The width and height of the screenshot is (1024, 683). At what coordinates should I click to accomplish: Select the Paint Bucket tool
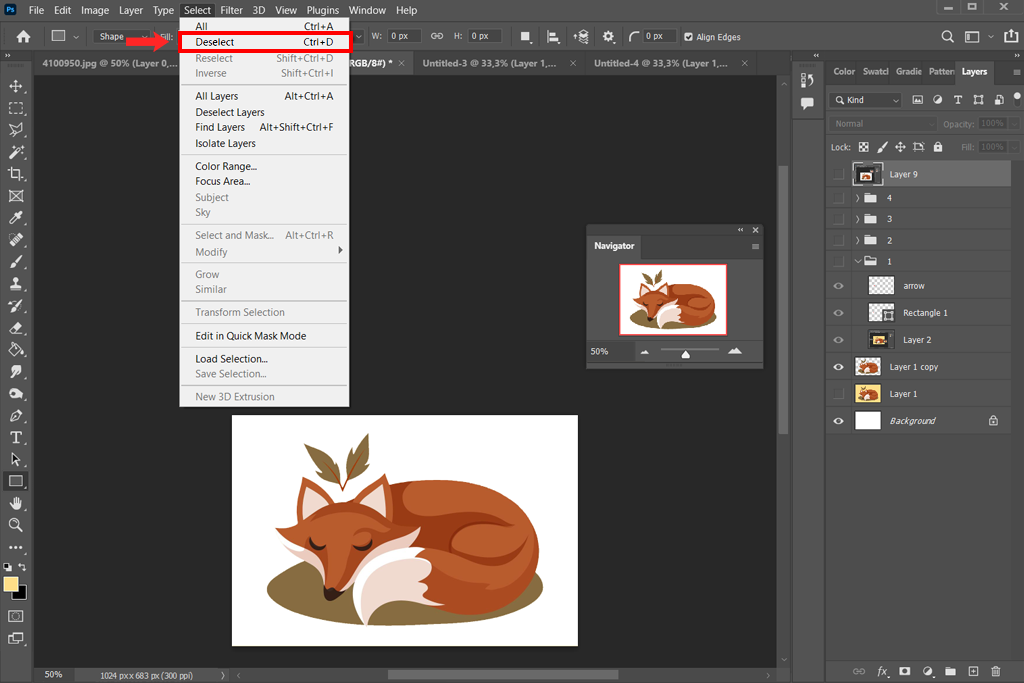[16, 350]
